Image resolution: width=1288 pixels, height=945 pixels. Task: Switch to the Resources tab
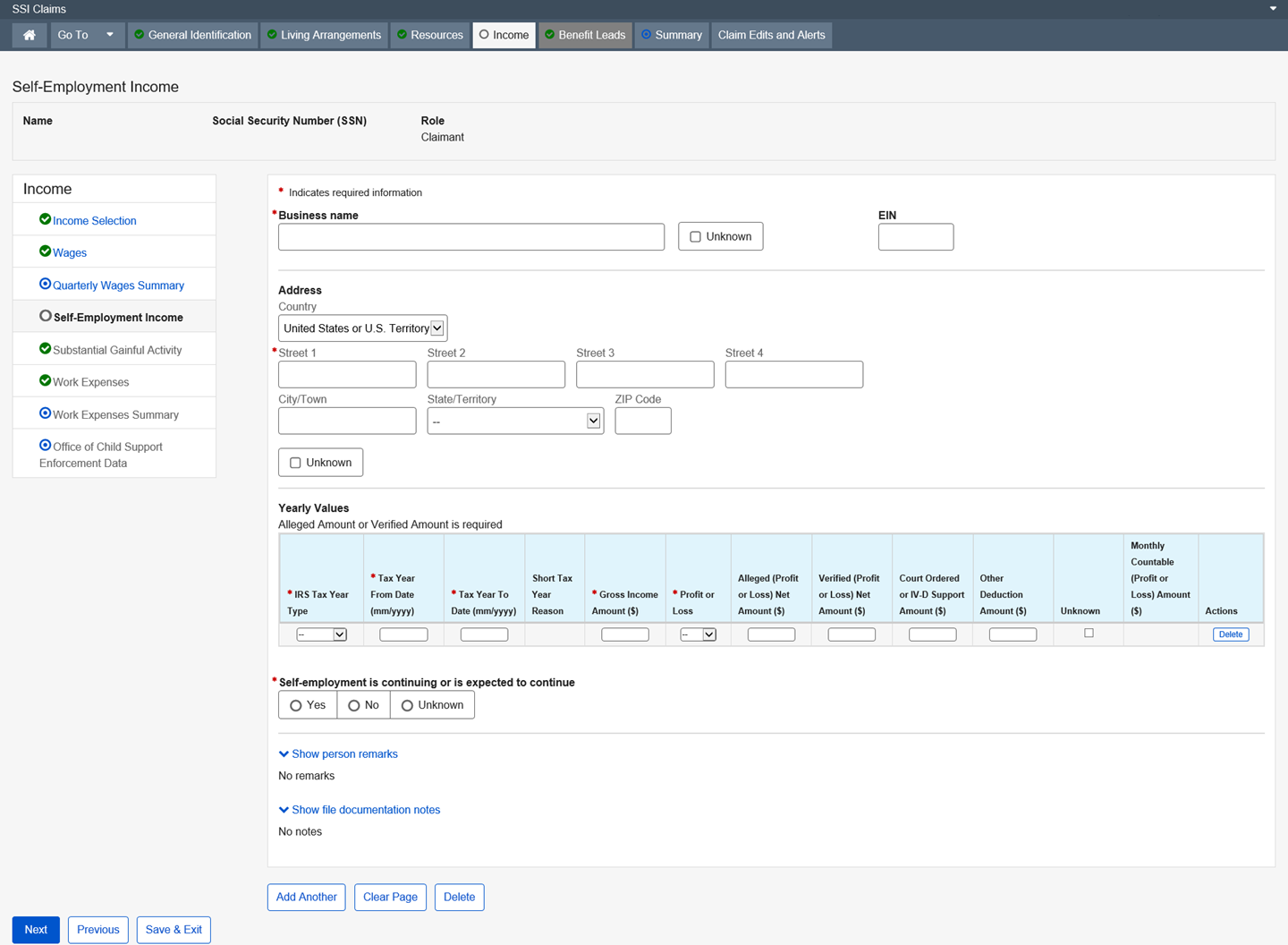coord(430,35)
